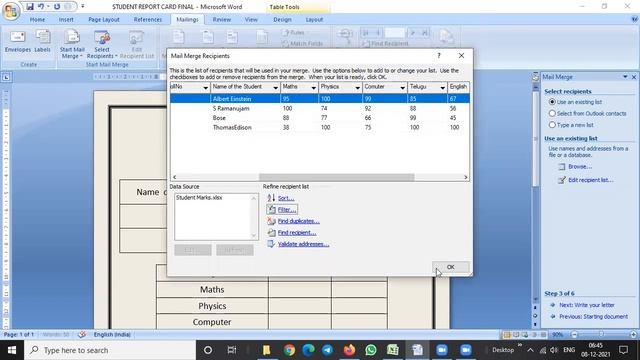This screenshot has height=360, width=640.
Task: Open the Office button menu
Action: point(11,11)
